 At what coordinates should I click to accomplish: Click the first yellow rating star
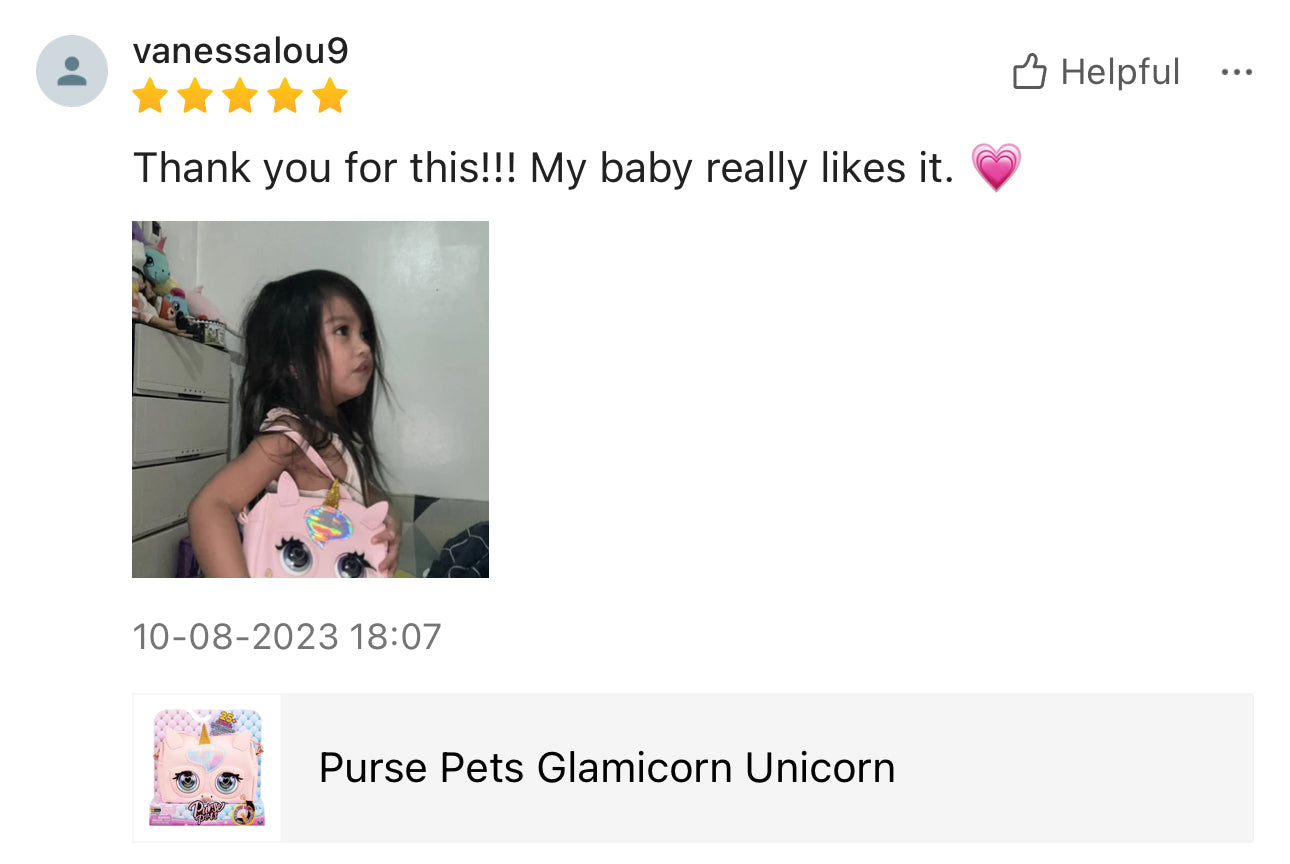pyautogui.click(x=150, y=97)
